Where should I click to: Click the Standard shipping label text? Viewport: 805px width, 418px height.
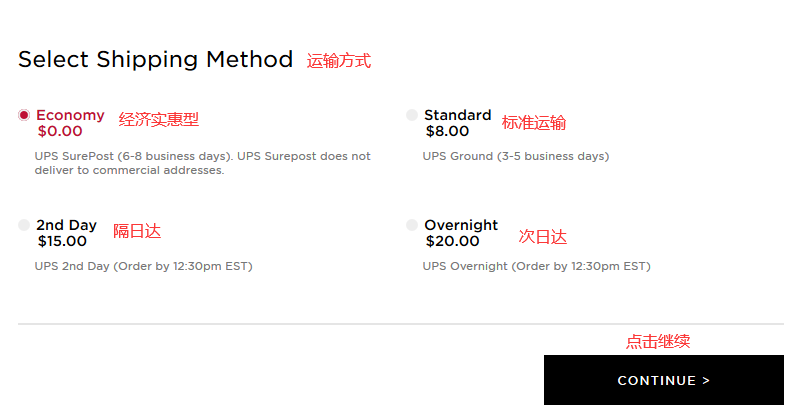457,115
